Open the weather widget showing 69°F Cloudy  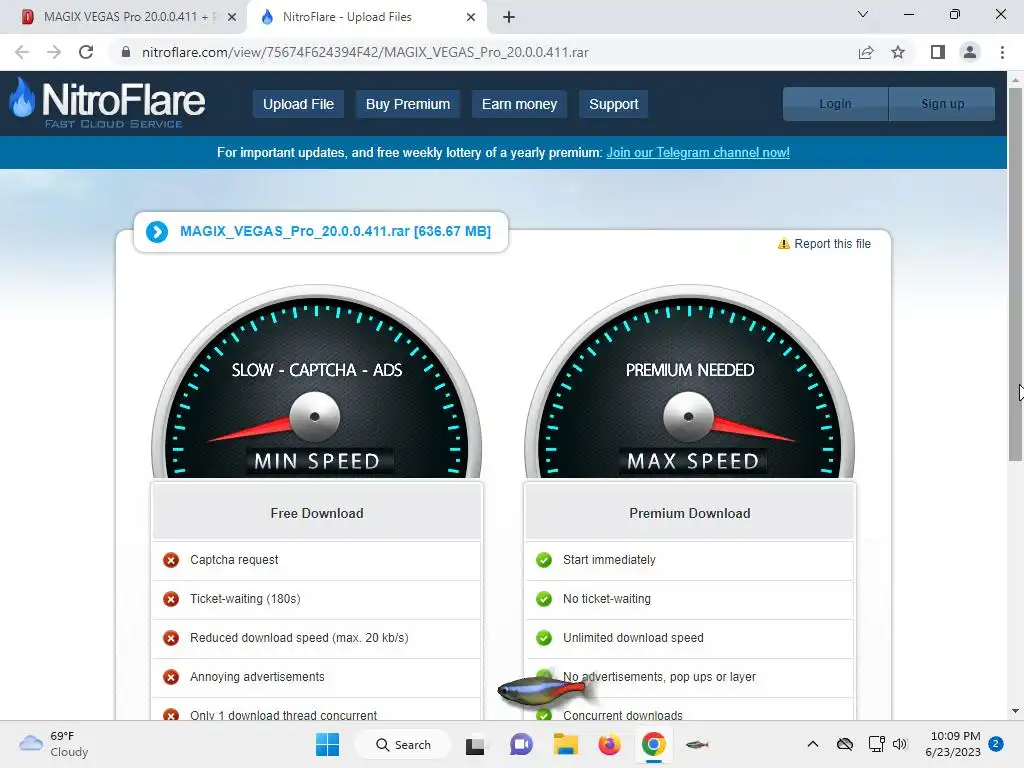pyautogui.click(x=54, y=744)
